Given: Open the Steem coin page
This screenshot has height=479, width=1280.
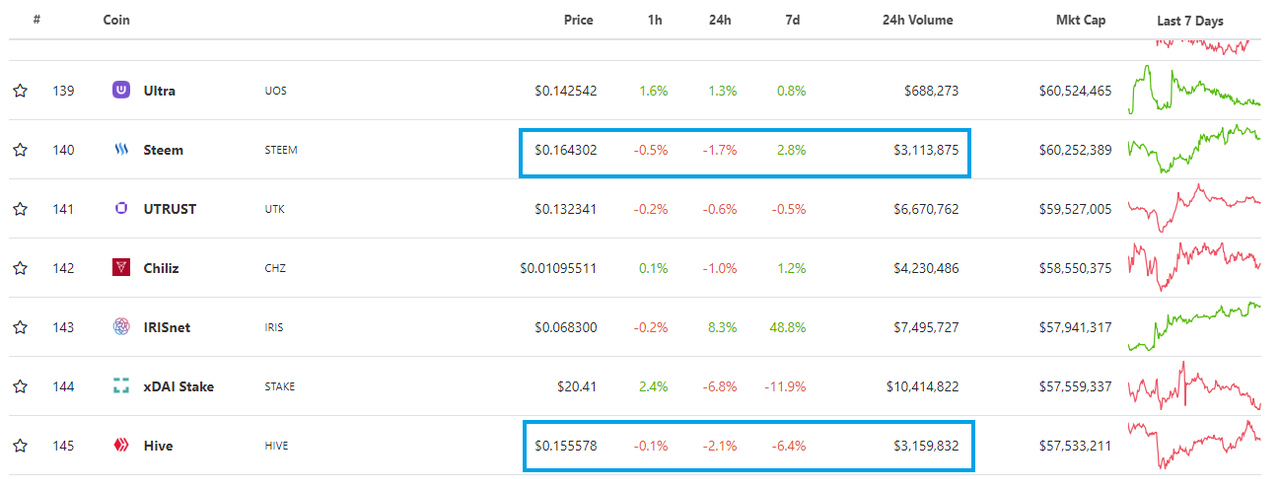Looking at the screenshot, I should 163,150.
